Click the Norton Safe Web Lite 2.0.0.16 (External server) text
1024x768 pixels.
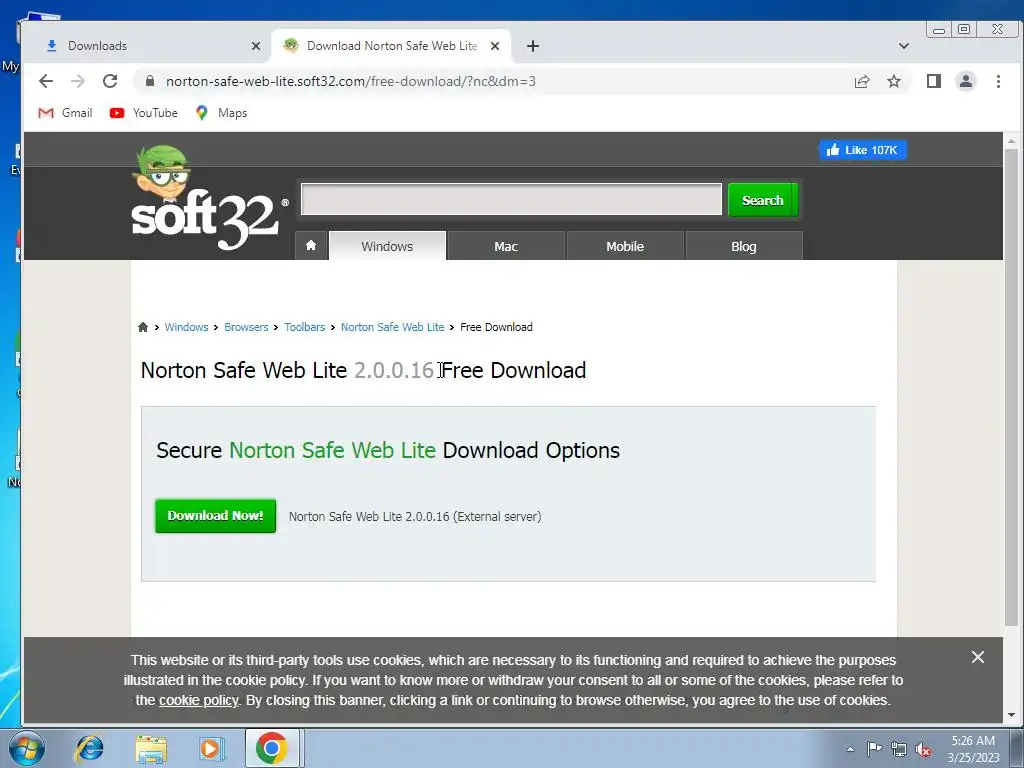tap(415, 517)
